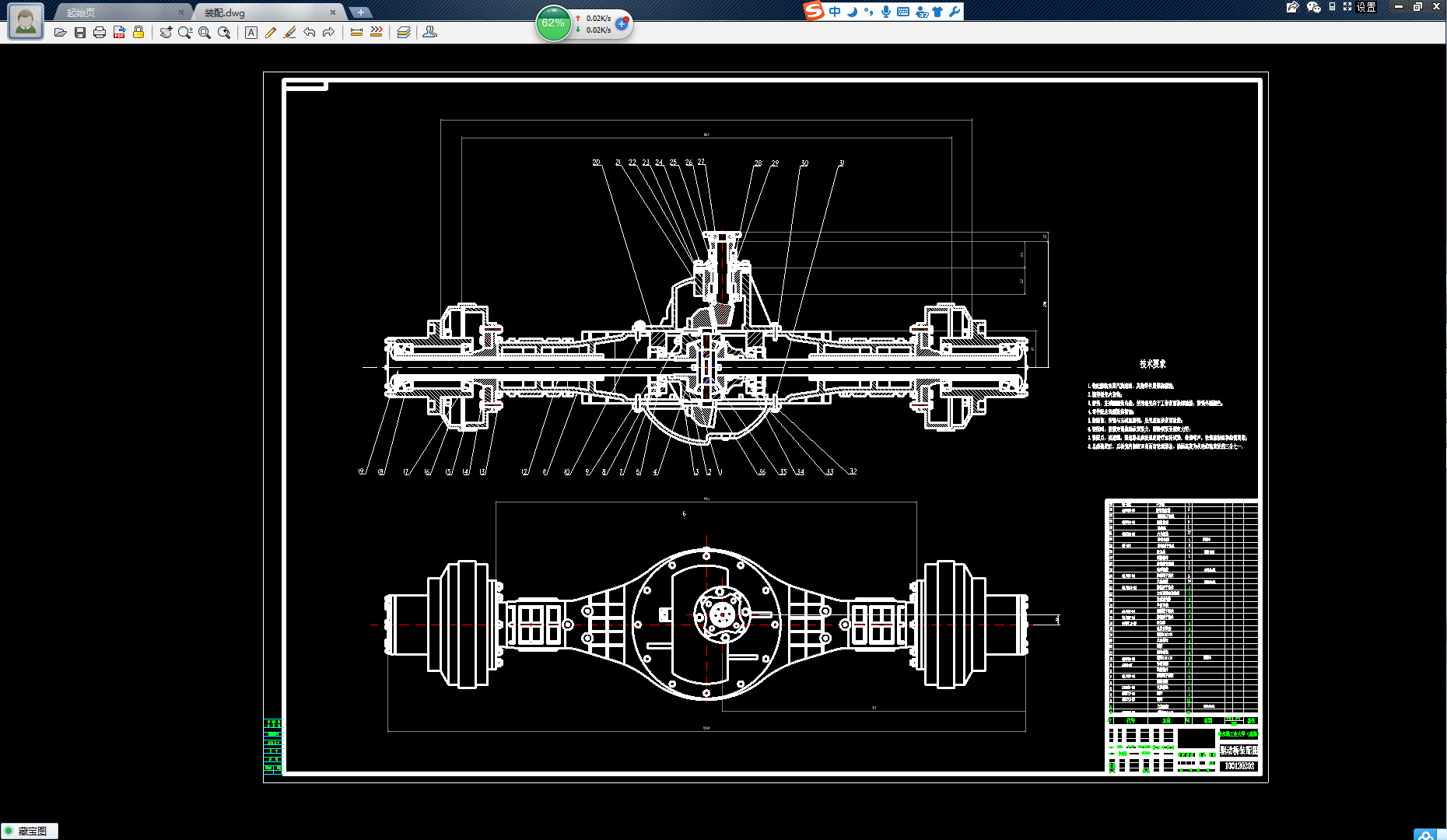The height and width of the screenshot is (840, 1447).
Task: Click the user avatar icon
Action: click(x=26, y=21)
